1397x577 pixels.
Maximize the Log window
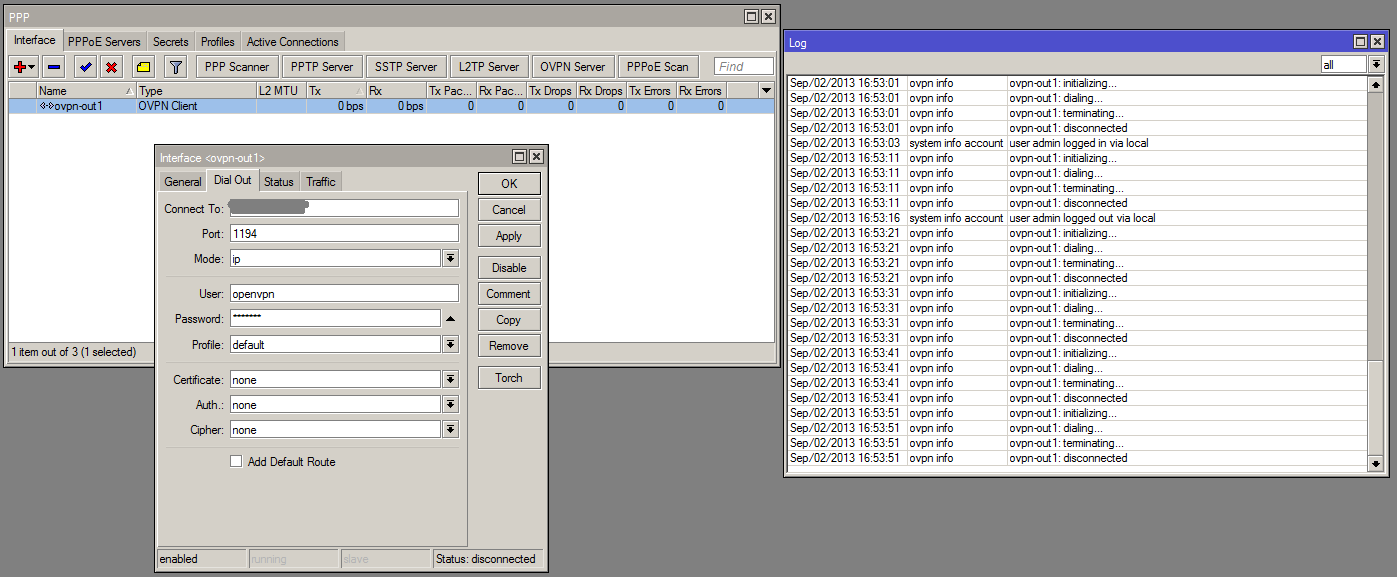(x=1360, y=42)
